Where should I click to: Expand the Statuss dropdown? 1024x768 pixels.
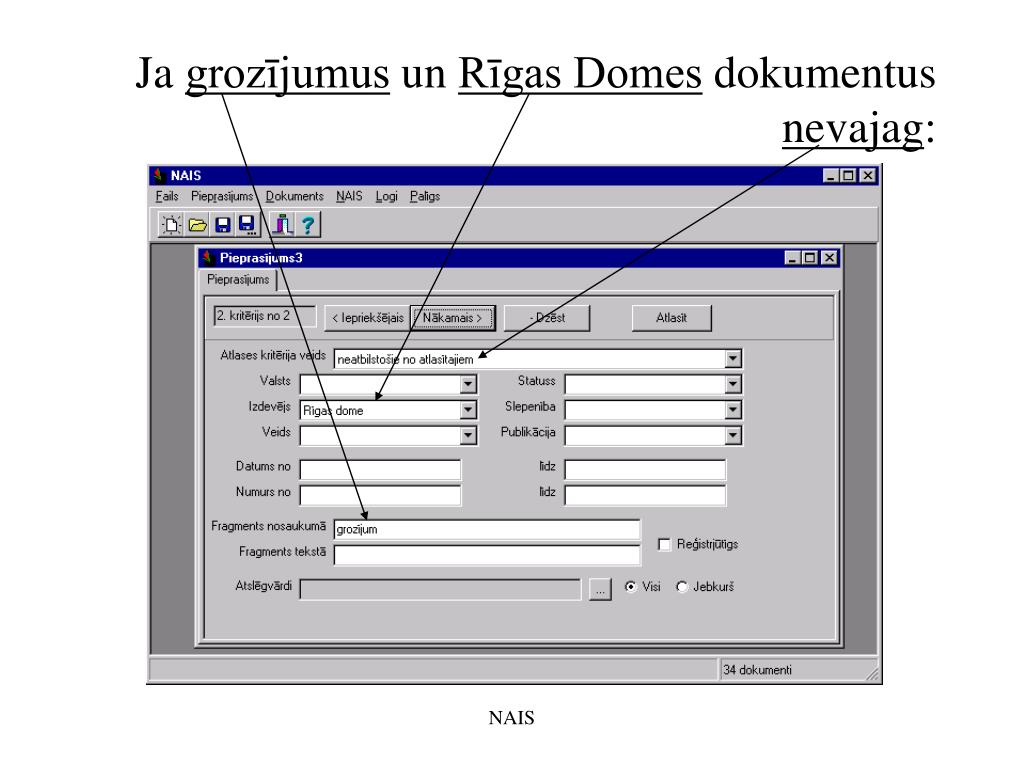(733, 384)
